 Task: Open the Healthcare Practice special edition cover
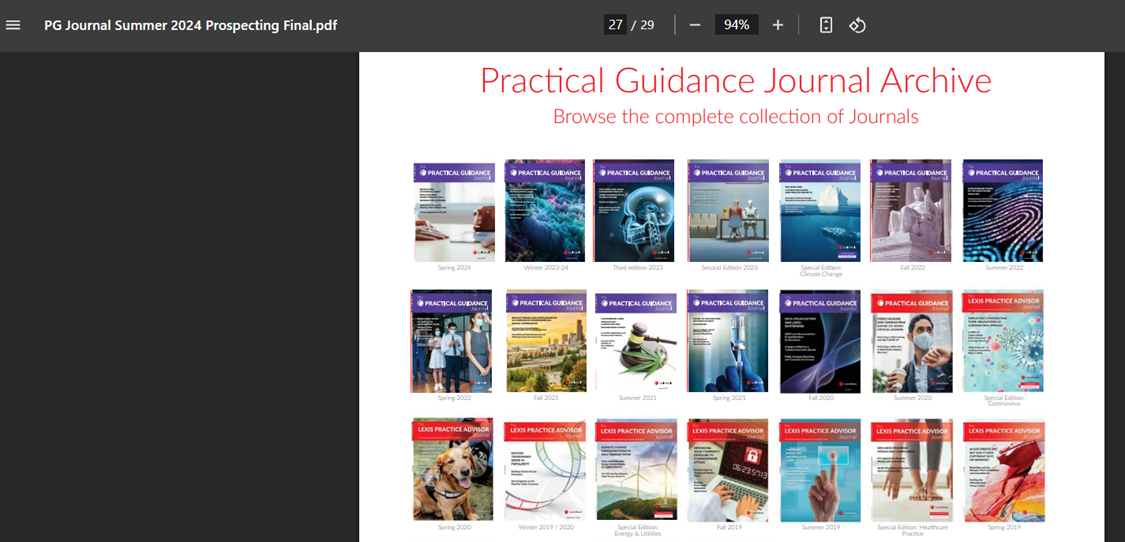tap(912, 471)
